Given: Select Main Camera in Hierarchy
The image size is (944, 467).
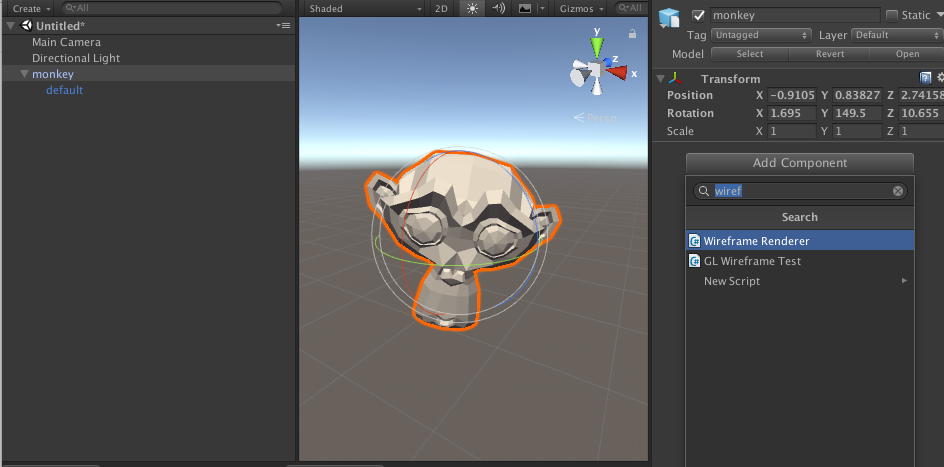Looking at the screenshot, I should pyautogui.click(x=66, y=42).
